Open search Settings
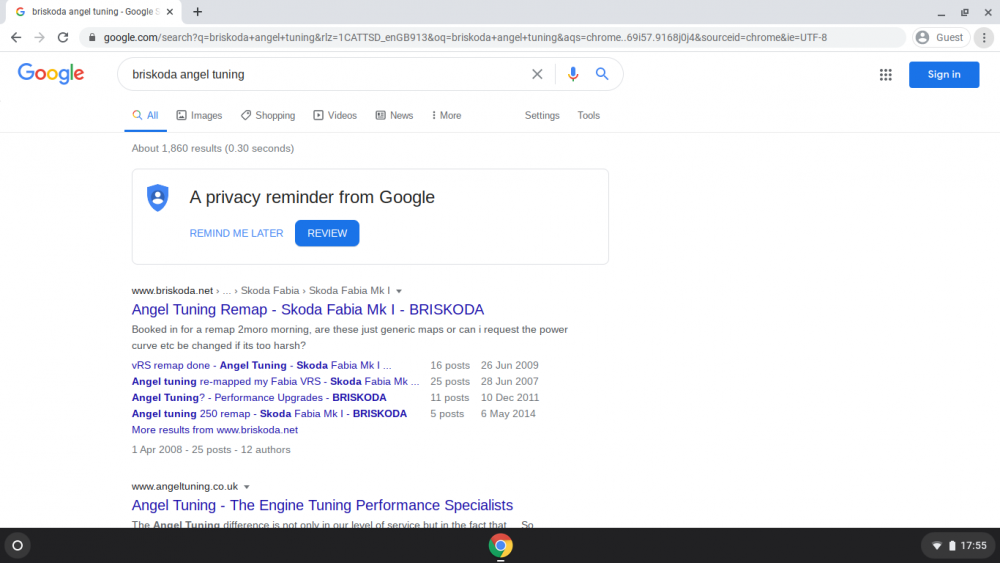 (542, 115)
